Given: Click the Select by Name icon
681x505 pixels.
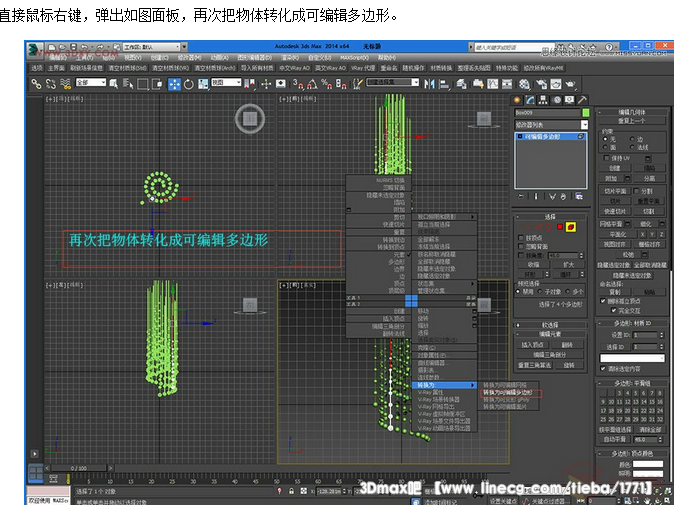Looking at the screenshot, I should (128, 84).
